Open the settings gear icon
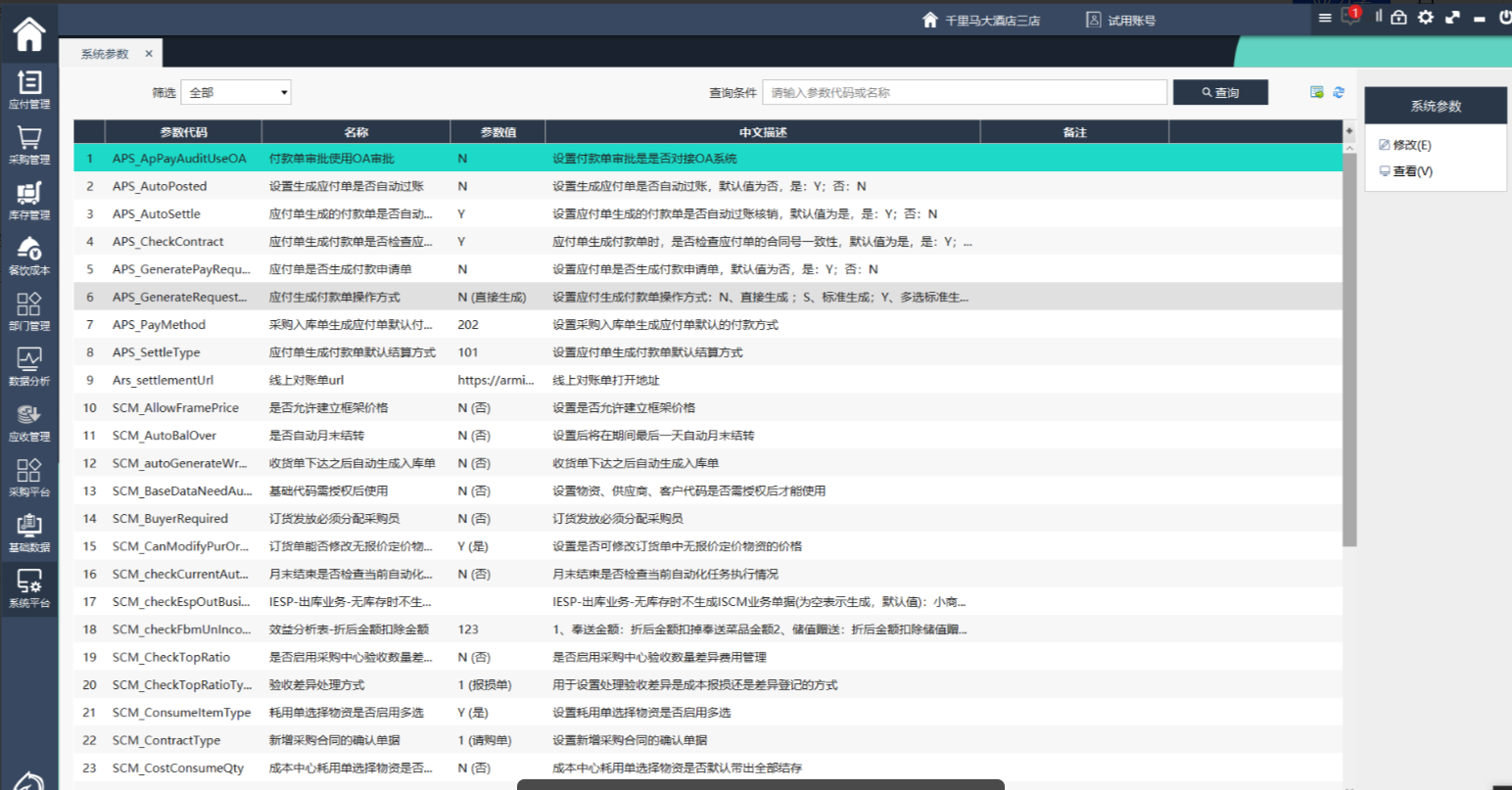The height and width of the screenshot is (790, 1512). [1426, 18]
